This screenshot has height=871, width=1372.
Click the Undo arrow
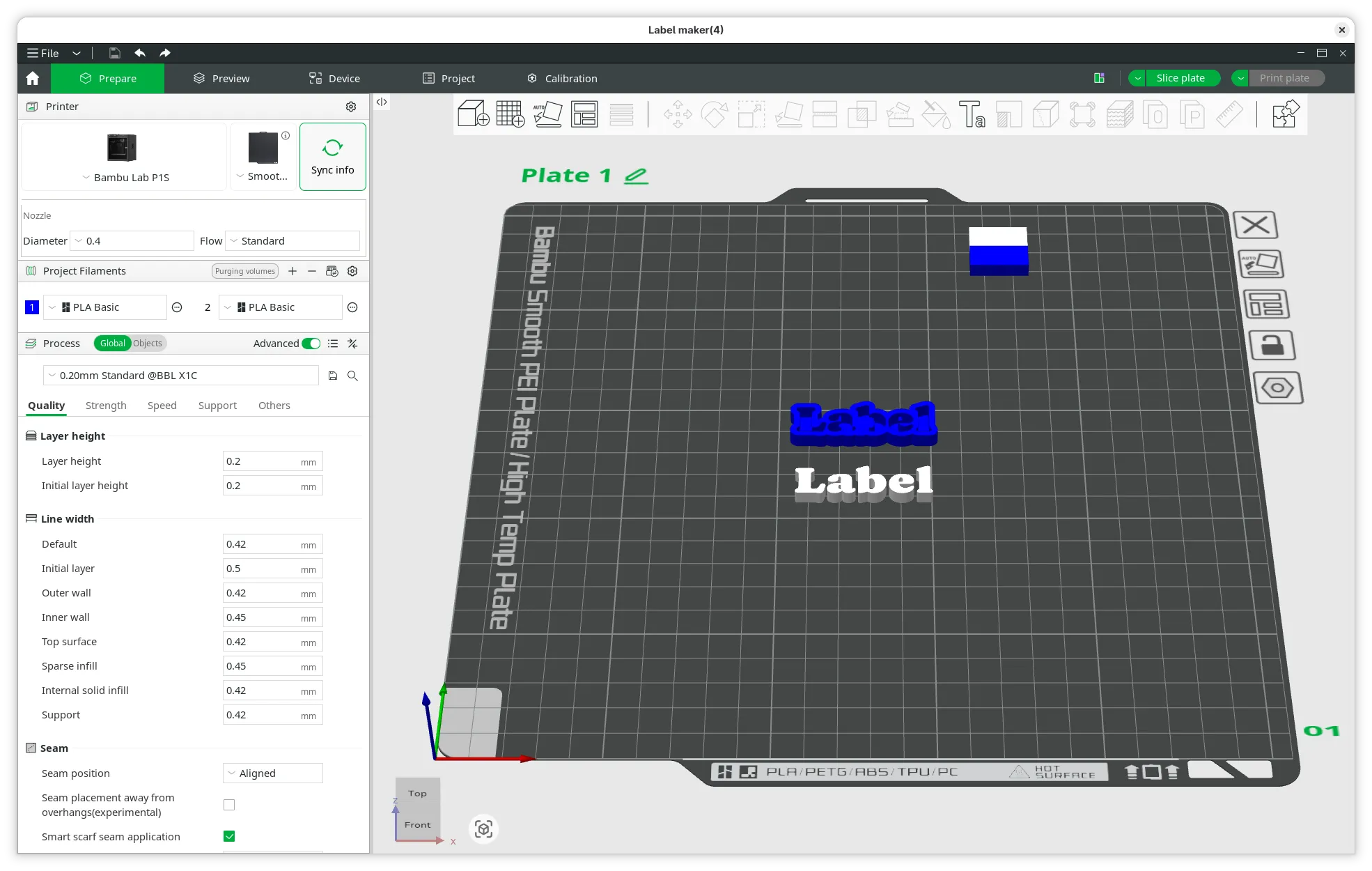tap(140, 53)
